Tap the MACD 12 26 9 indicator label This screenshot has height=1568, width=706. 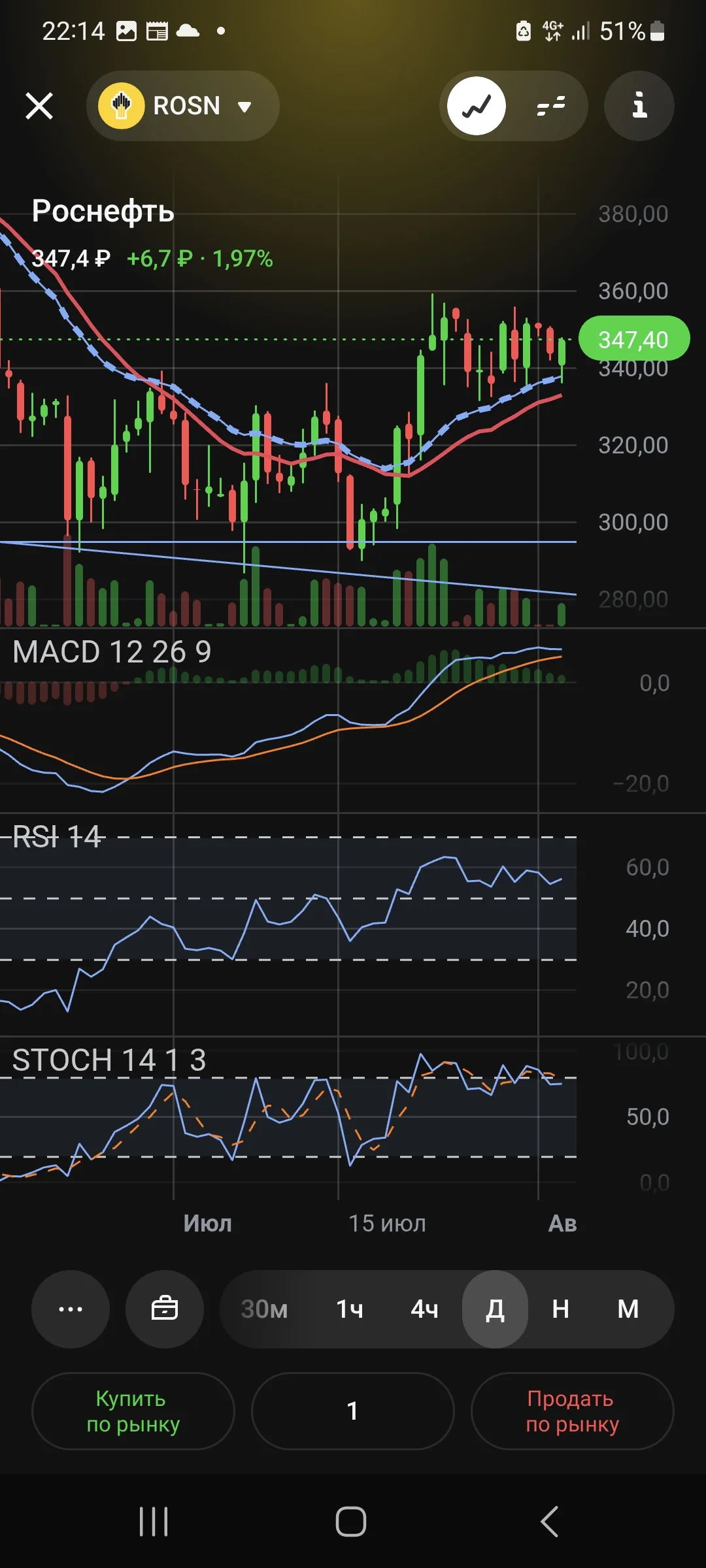tap(112, 652)
